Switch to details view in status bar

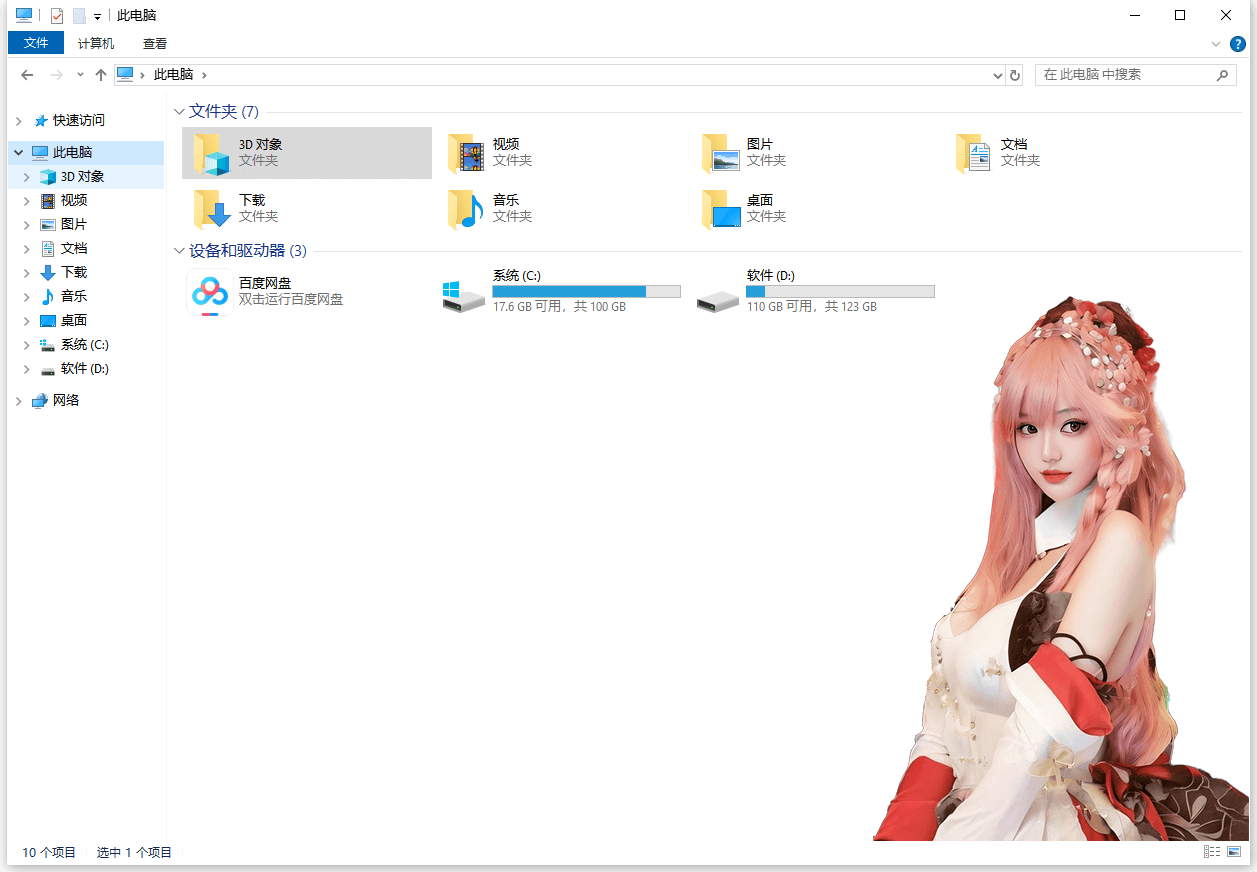(1212, 852)
